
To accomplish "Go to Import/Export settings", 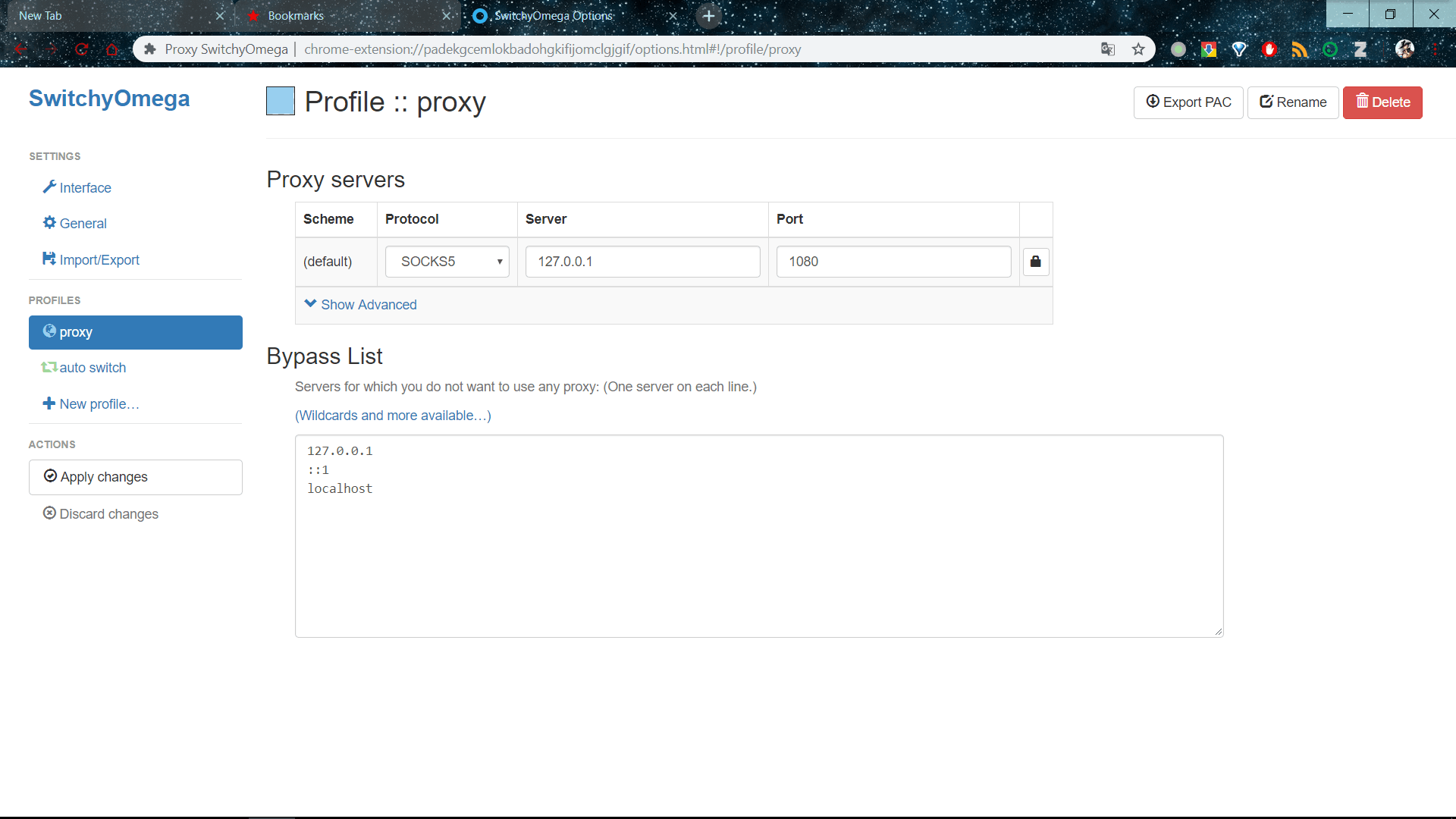I will pos(99,260).
